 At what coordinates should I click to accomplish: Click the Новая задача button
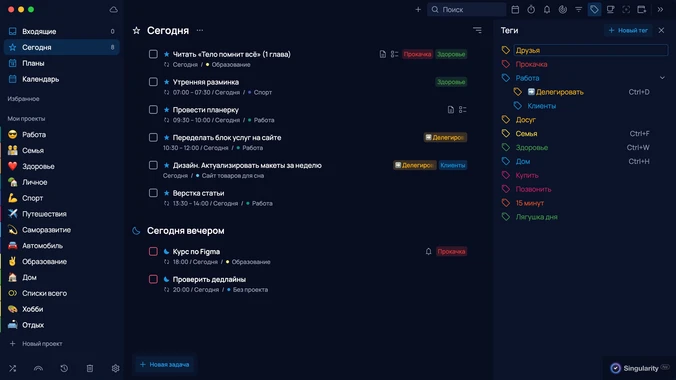point(164,364)
